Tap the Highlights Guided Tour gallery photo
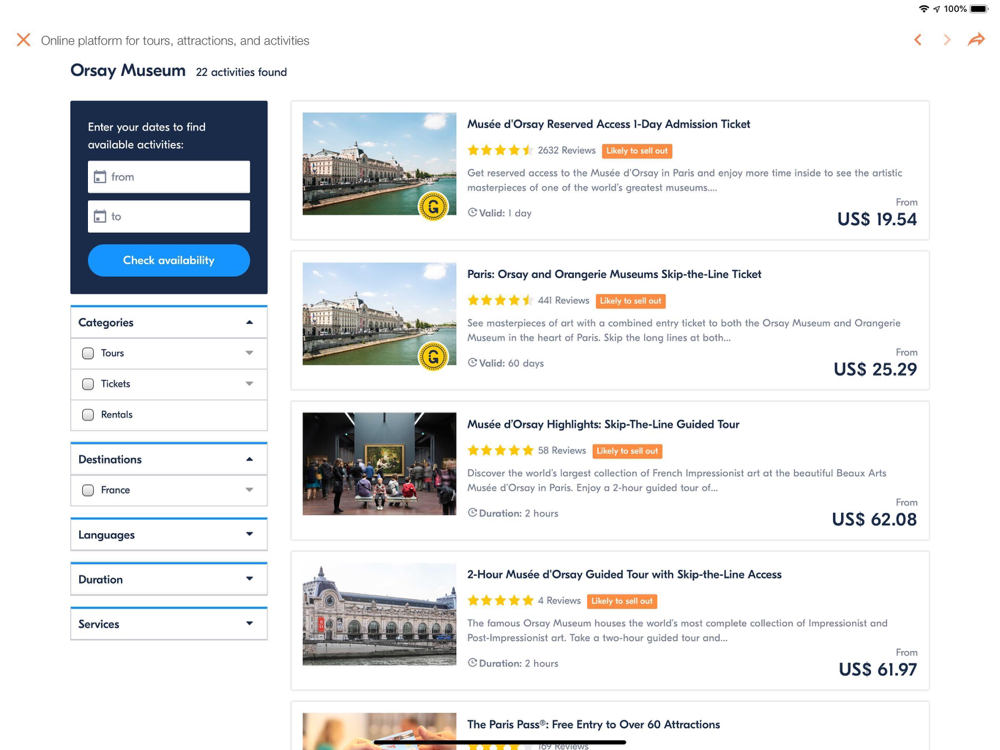 tap(379, 464)
